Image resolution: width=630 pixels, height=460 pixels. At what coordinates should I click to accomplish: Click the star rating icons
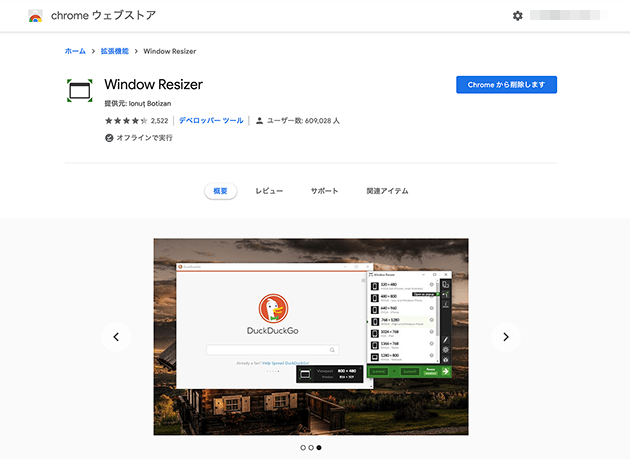pyautogui.click(x=126, y=121)
